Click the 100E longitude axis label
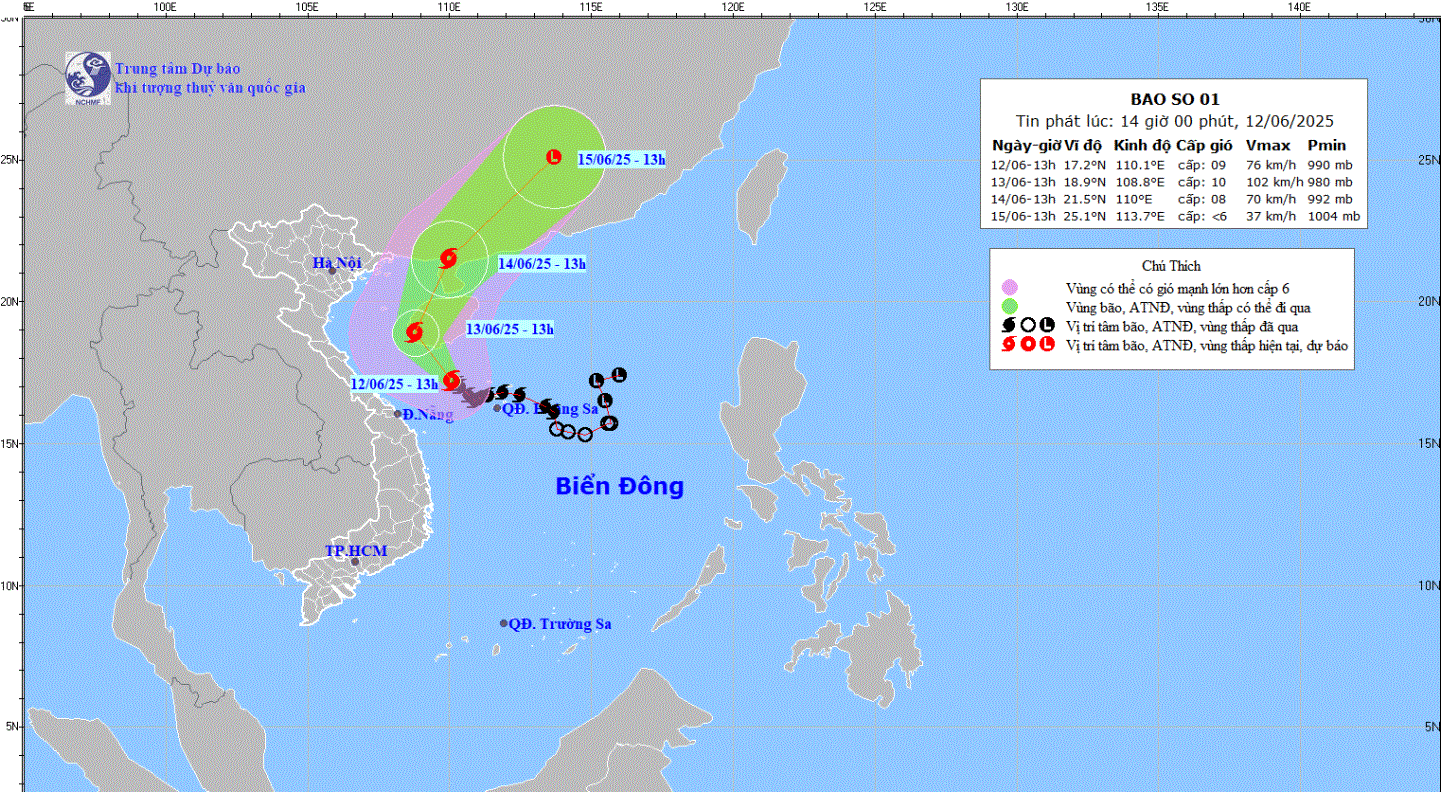The height and width of the screenshot is (794, 1443). pos(166,7)
